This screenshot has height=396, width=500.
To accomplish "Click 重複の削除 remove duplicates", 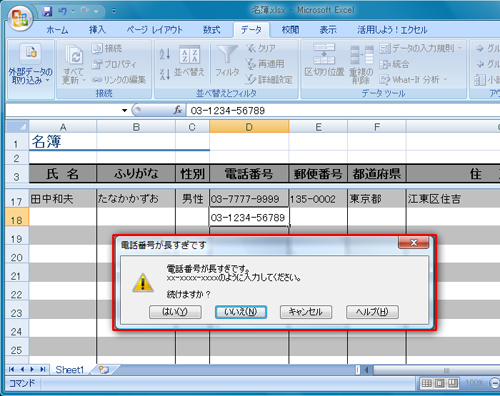I will click(x=361, y=65).
